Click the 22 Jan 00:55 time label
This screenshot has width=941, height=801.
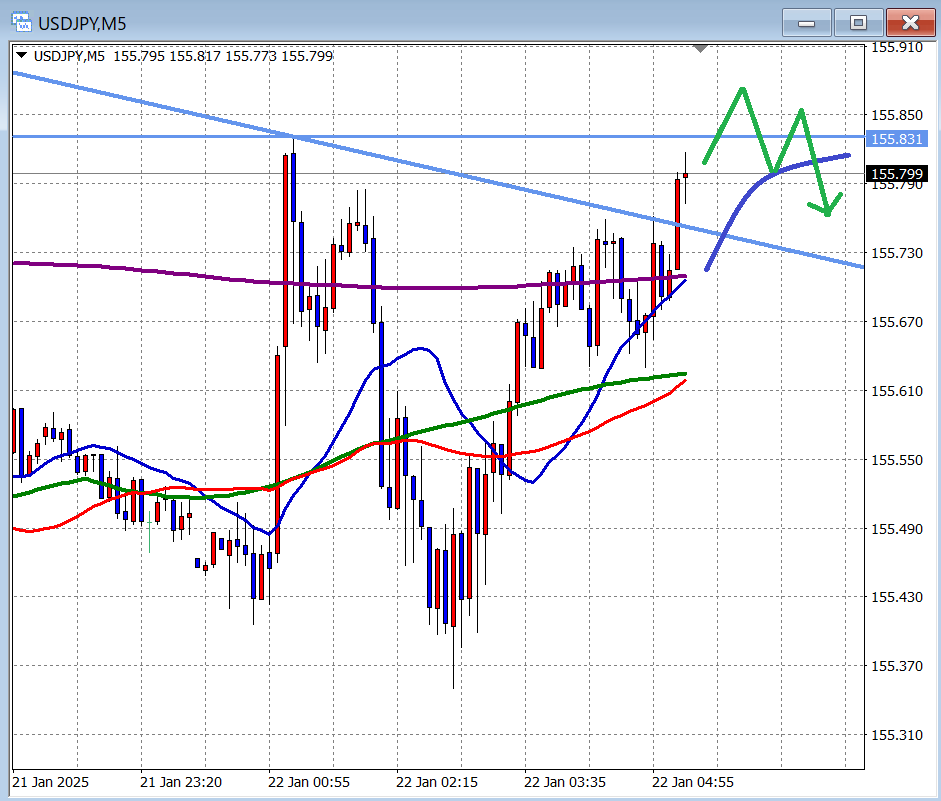click(x=310, y=781)
